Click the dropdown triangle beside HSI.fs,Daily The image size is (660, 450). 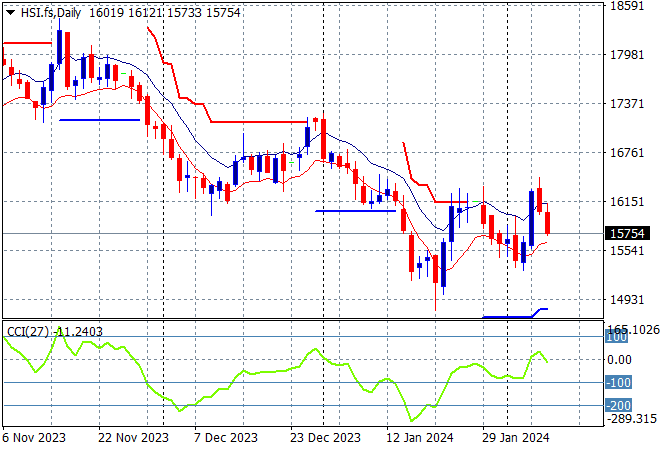tap(7, 10)
